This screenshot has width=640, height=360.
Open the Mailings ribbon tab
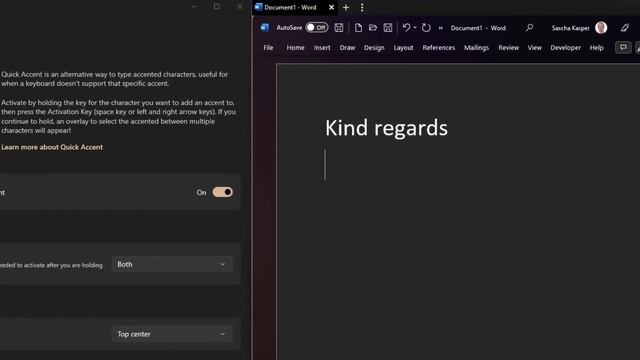[x=476, y=48]
